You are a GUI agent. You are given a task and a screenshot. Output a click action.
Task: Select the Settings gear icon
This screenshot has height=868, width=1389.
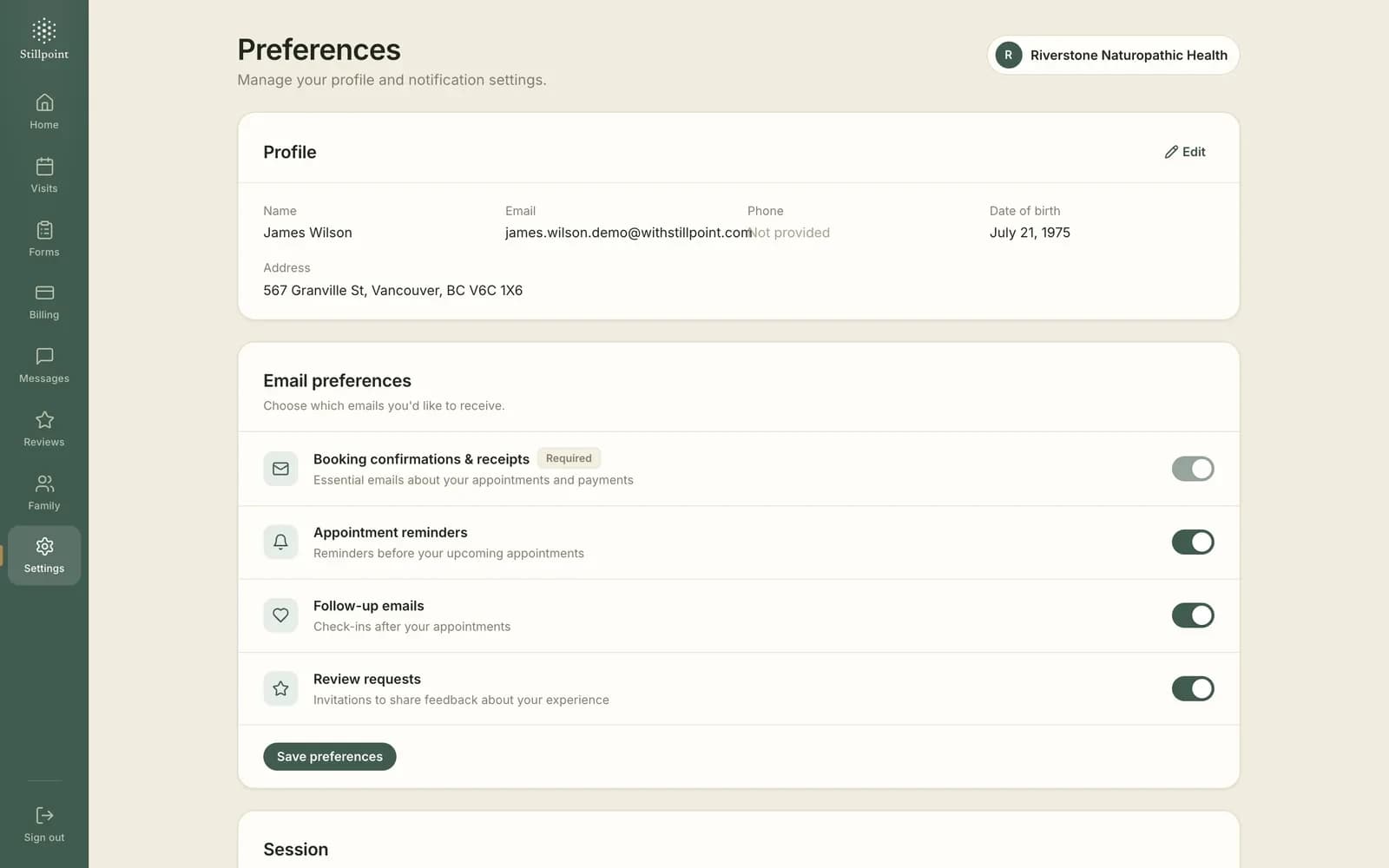[44, 546]
